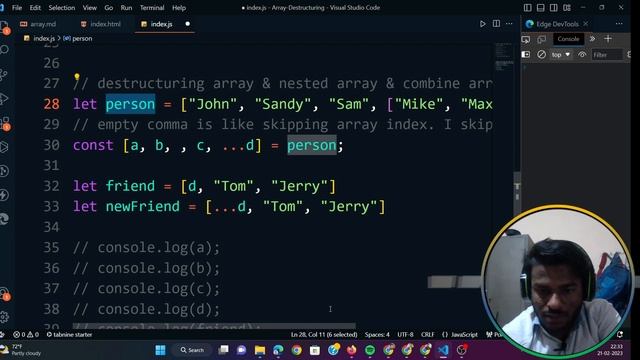Click Ln 28, Col 11 cursor position

point(324,335)
